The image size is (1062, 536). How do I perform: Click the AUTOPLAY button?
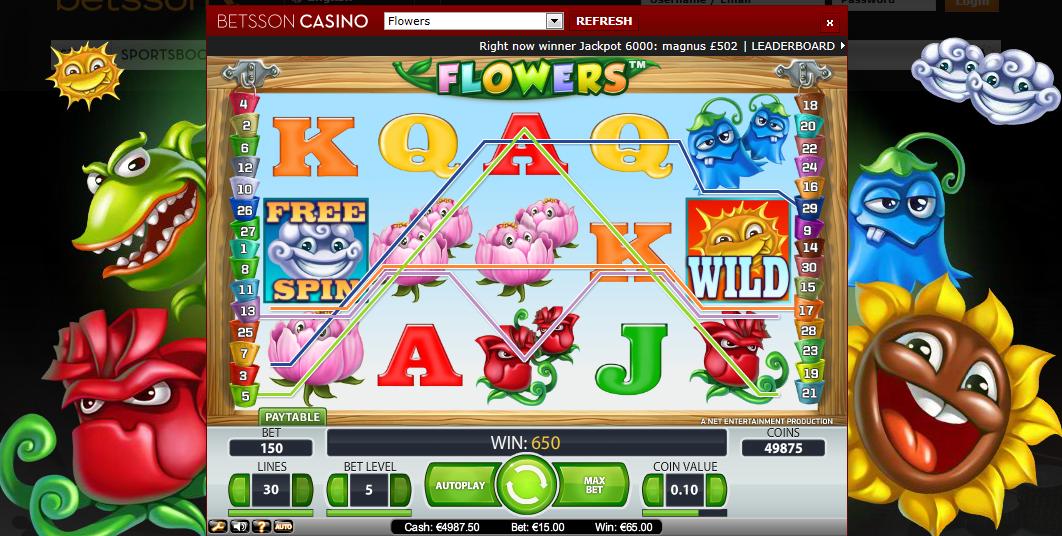461,485
